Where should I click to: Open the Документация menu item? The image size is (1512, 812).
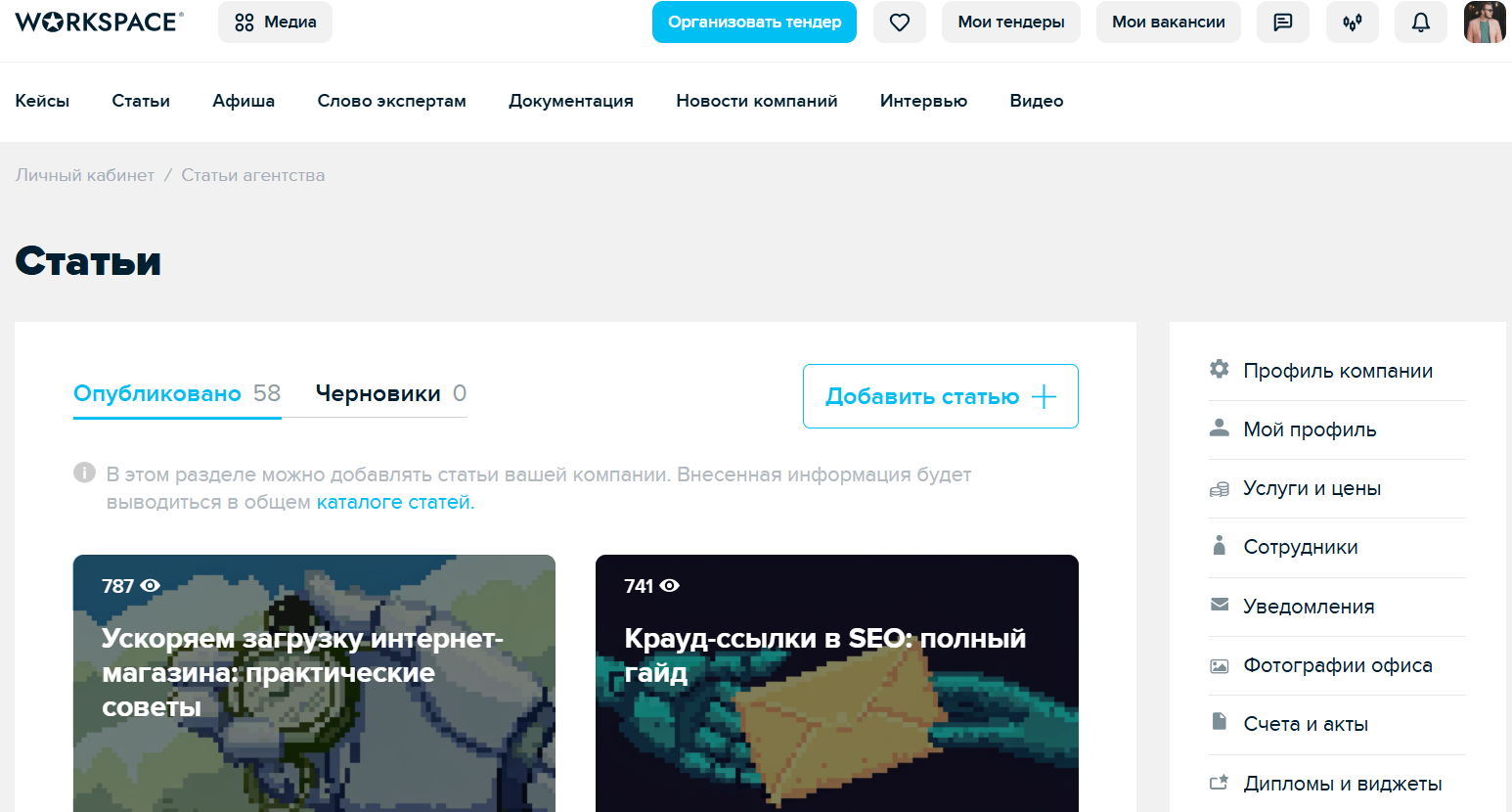click(x=571, y=101)
